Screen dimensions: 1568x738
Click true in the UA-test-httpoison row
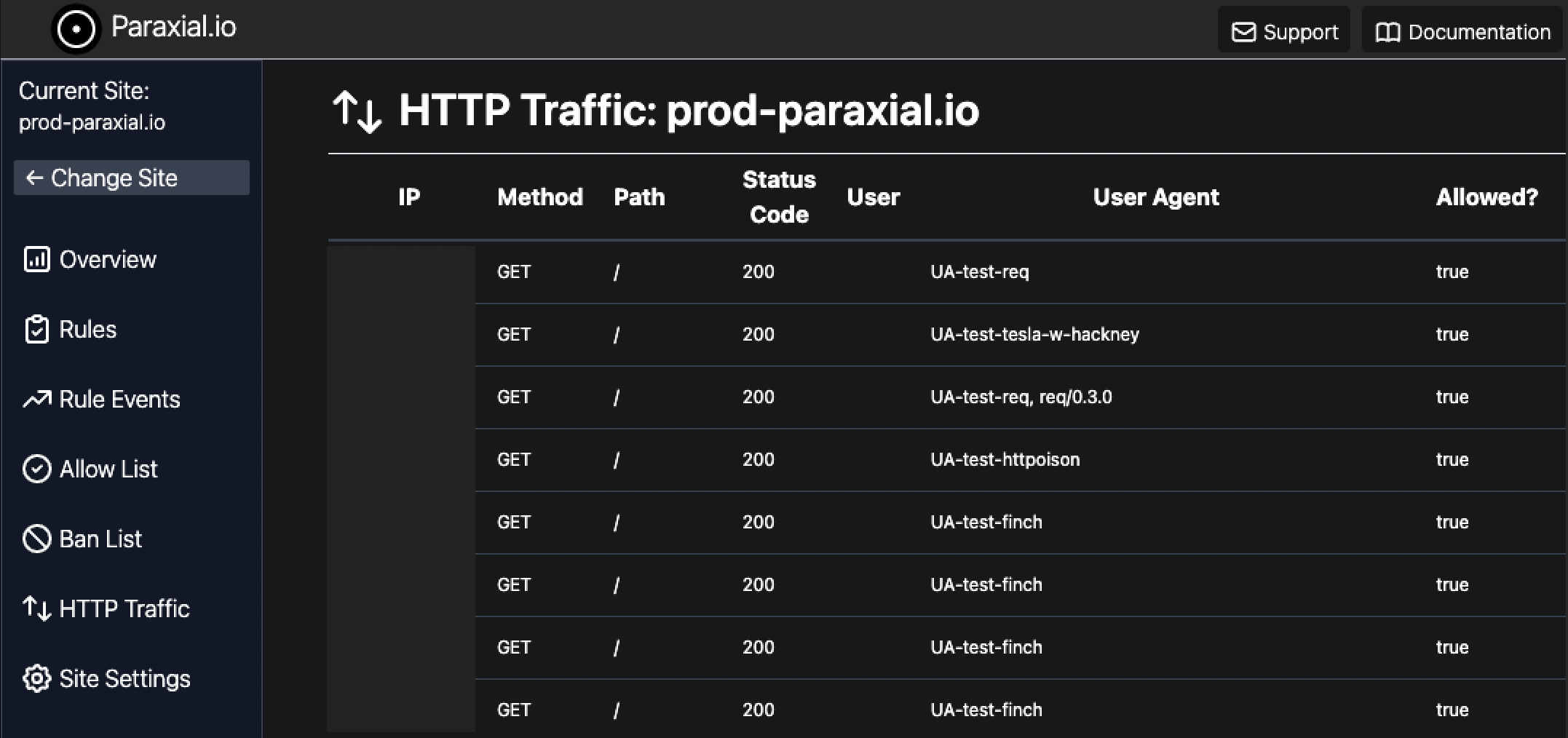(x=1452, y=460)
